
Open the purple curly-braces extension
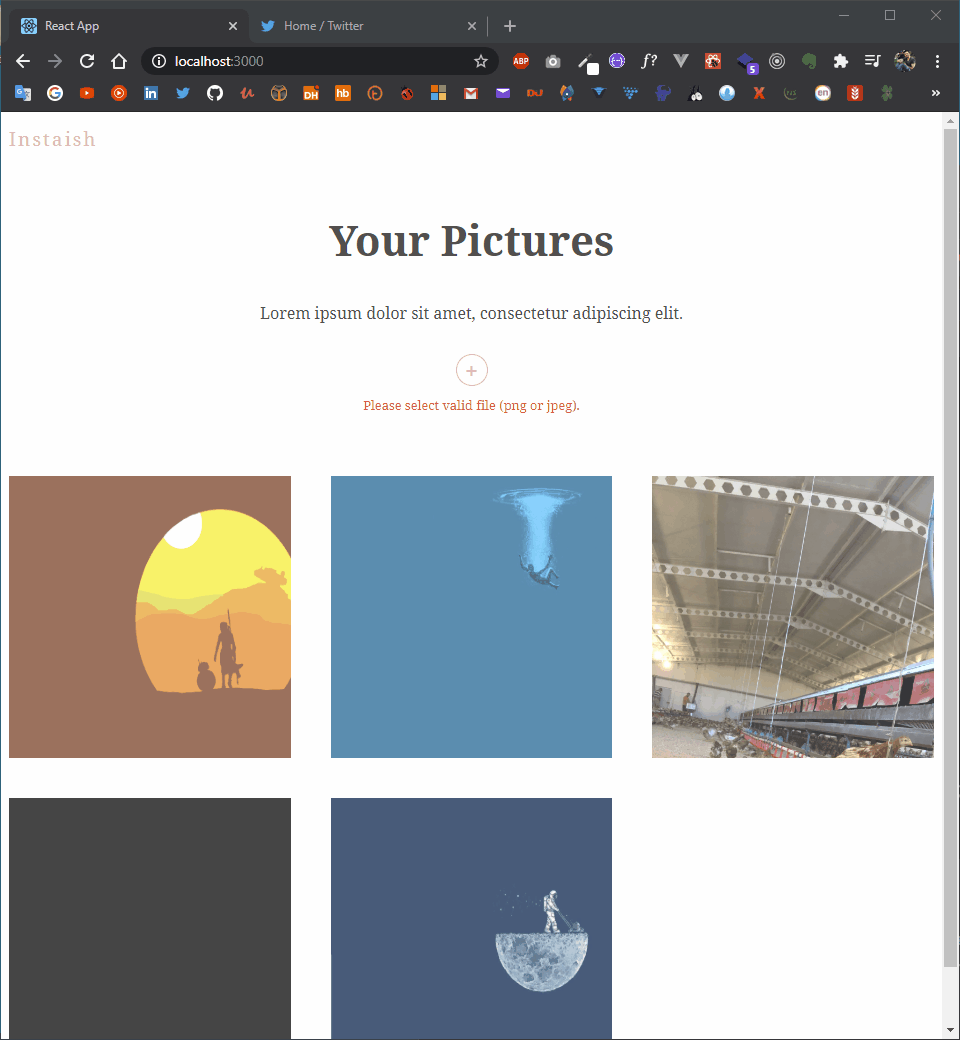[x=617, y=61]
